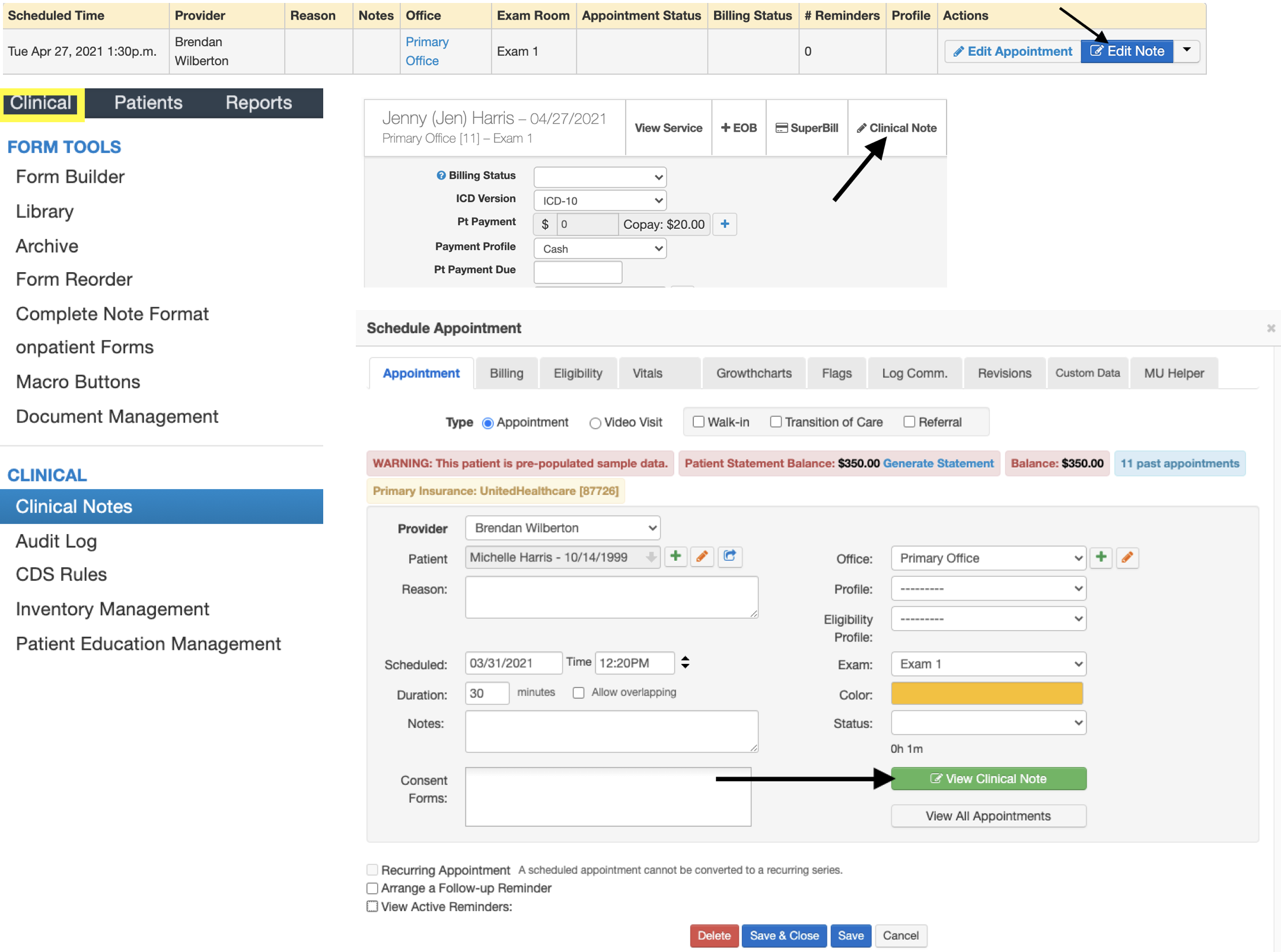Open Form Builder from Form Tools
The width and height of the screenshot is (1281, 952).
click(x=70, y=177)
